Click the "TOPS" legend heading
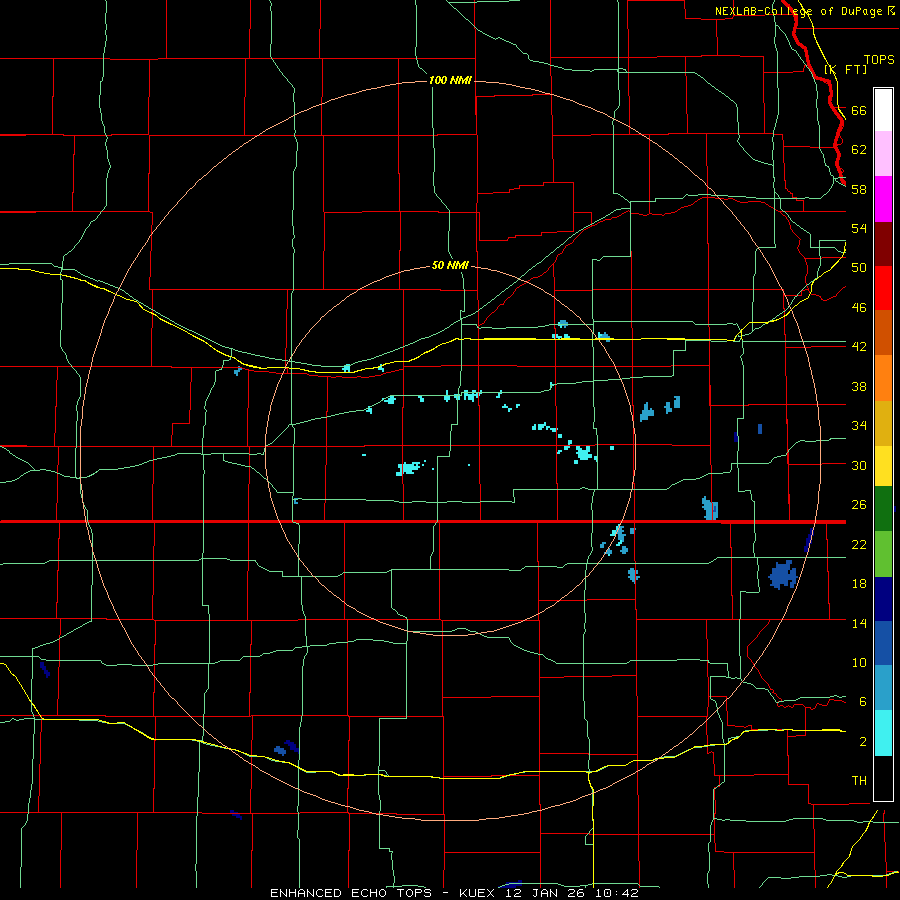Screen dimensions: 900x900 point(879,60)
